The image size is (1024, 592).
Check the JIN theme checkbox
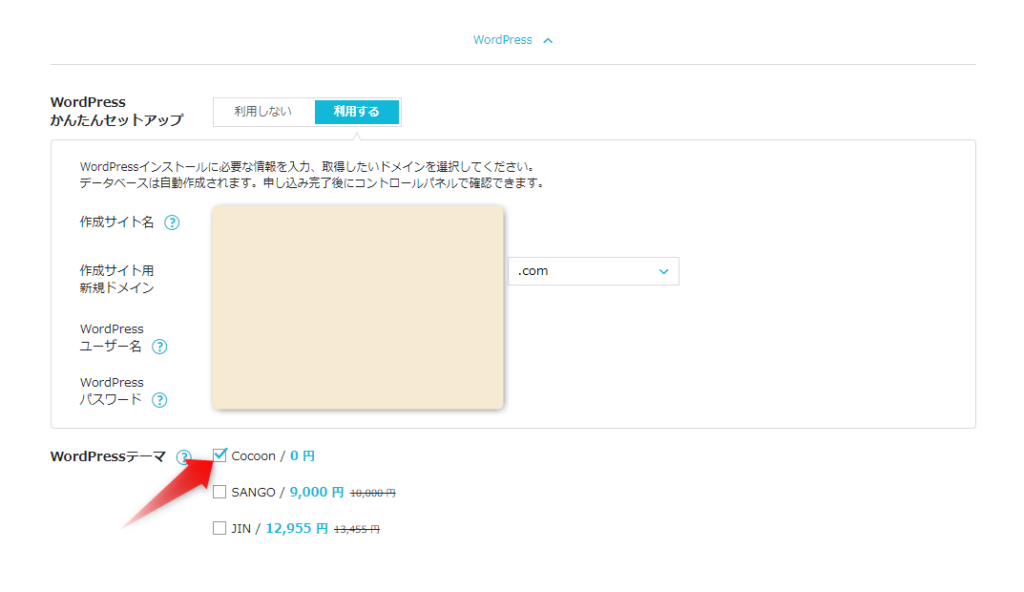pos(219,528)
